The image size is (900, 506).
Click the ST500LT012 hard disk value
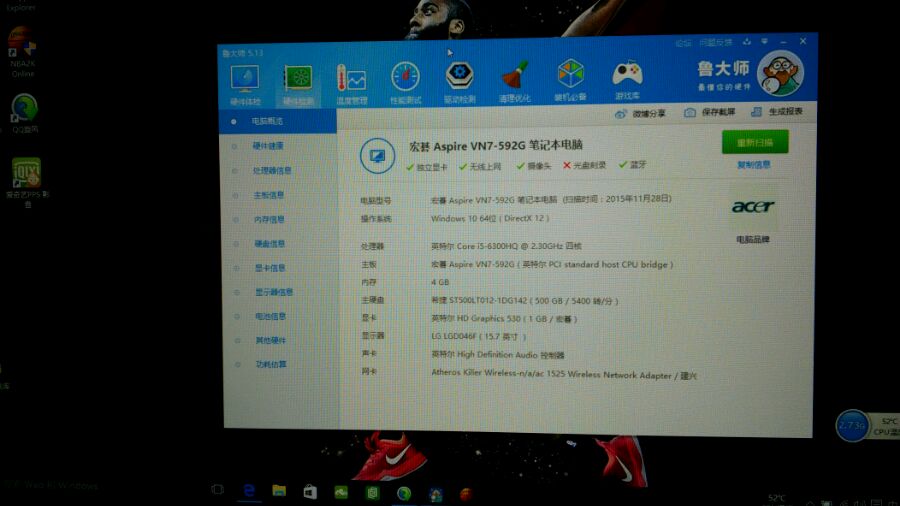pyautogui.click(x=525, y=301)
